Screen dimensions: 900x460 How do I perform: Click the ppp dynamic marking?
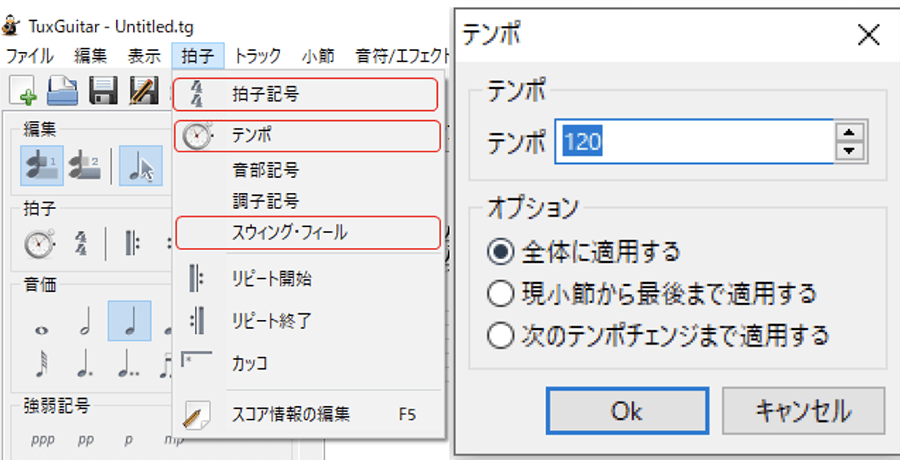coord(42,438)
